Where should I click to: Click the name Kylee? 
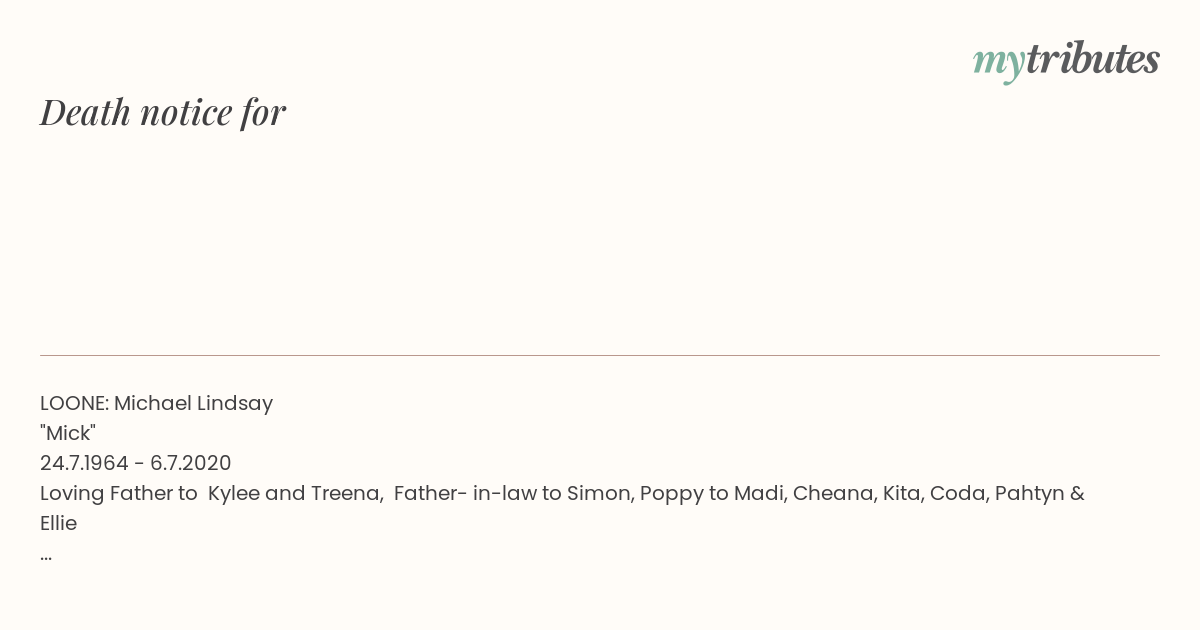234,494
